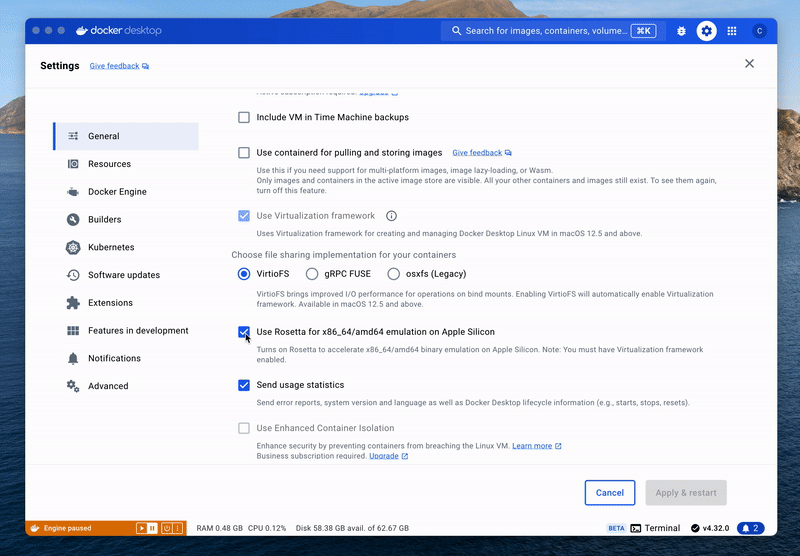This screenshot has width=800, height=556.
Task: Open the apps grid icon
Action: [x=732, y=31]
